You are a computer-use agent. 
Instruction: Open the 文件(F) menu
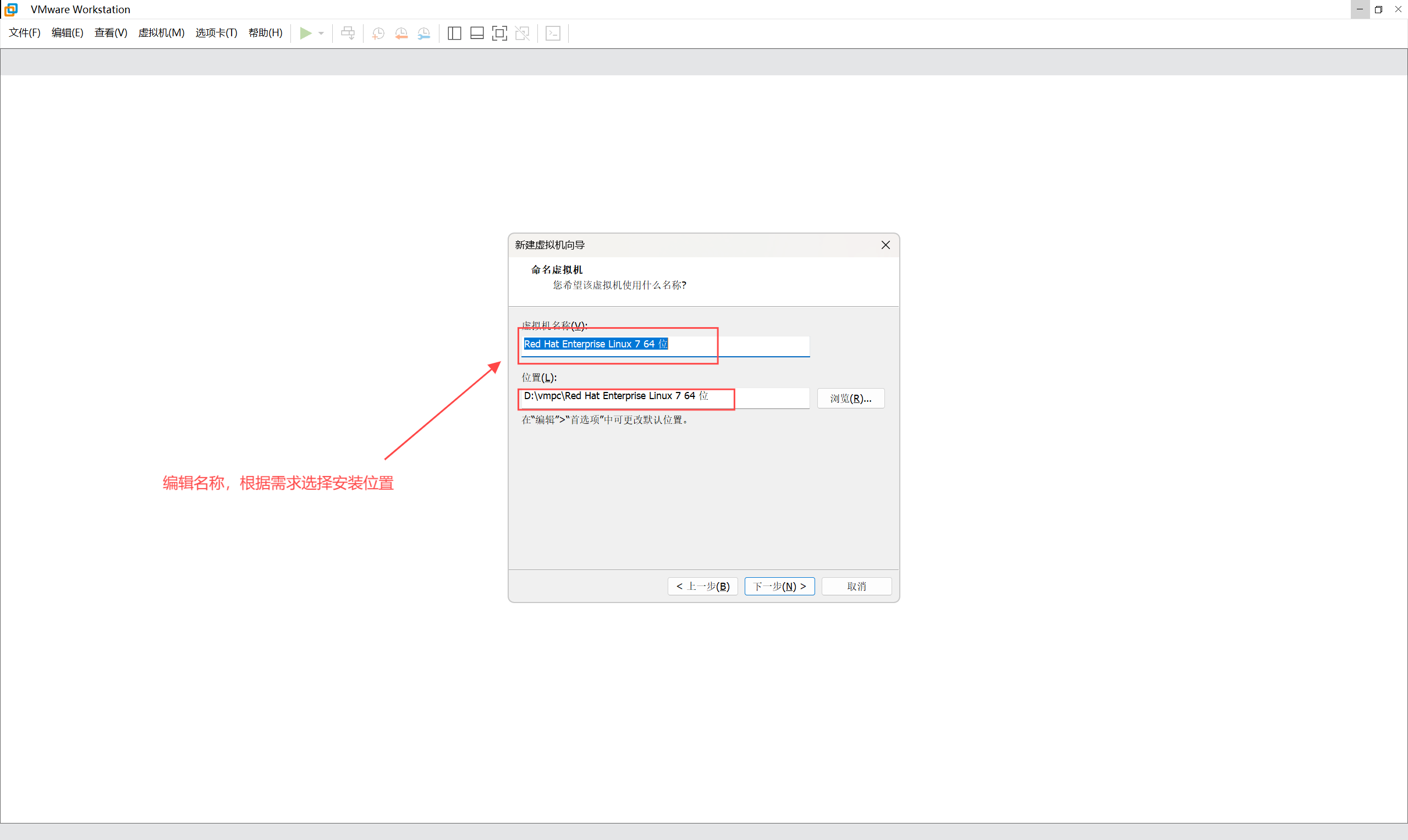(x=24, y=33)
